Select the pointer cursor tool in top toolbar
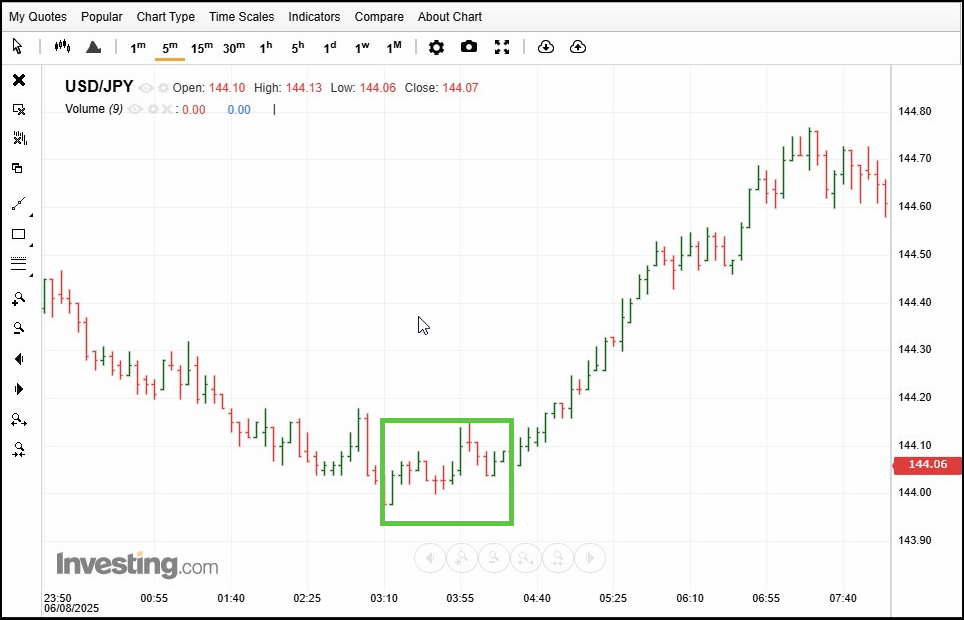Viewport: 964px width, 620px height. pos(17,46)
